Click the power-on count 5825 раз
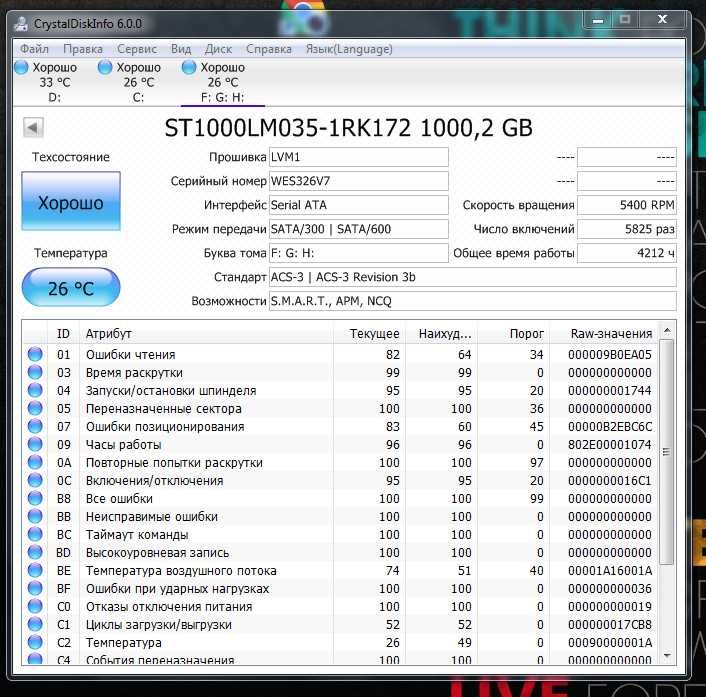Viewport: 706px width, 697px height. [627, 229]
